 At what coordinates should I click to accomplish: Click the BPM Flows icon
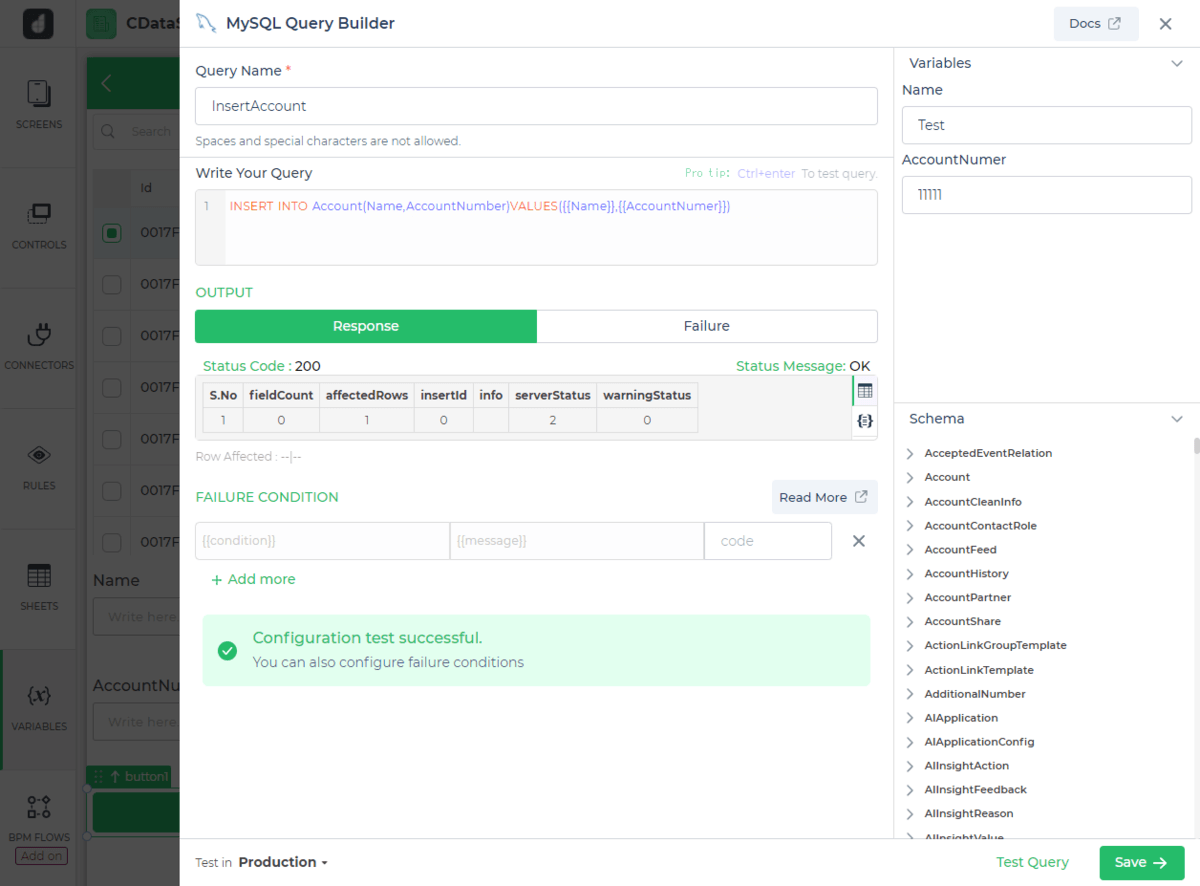pyautogui.click(x=39, y=807)
